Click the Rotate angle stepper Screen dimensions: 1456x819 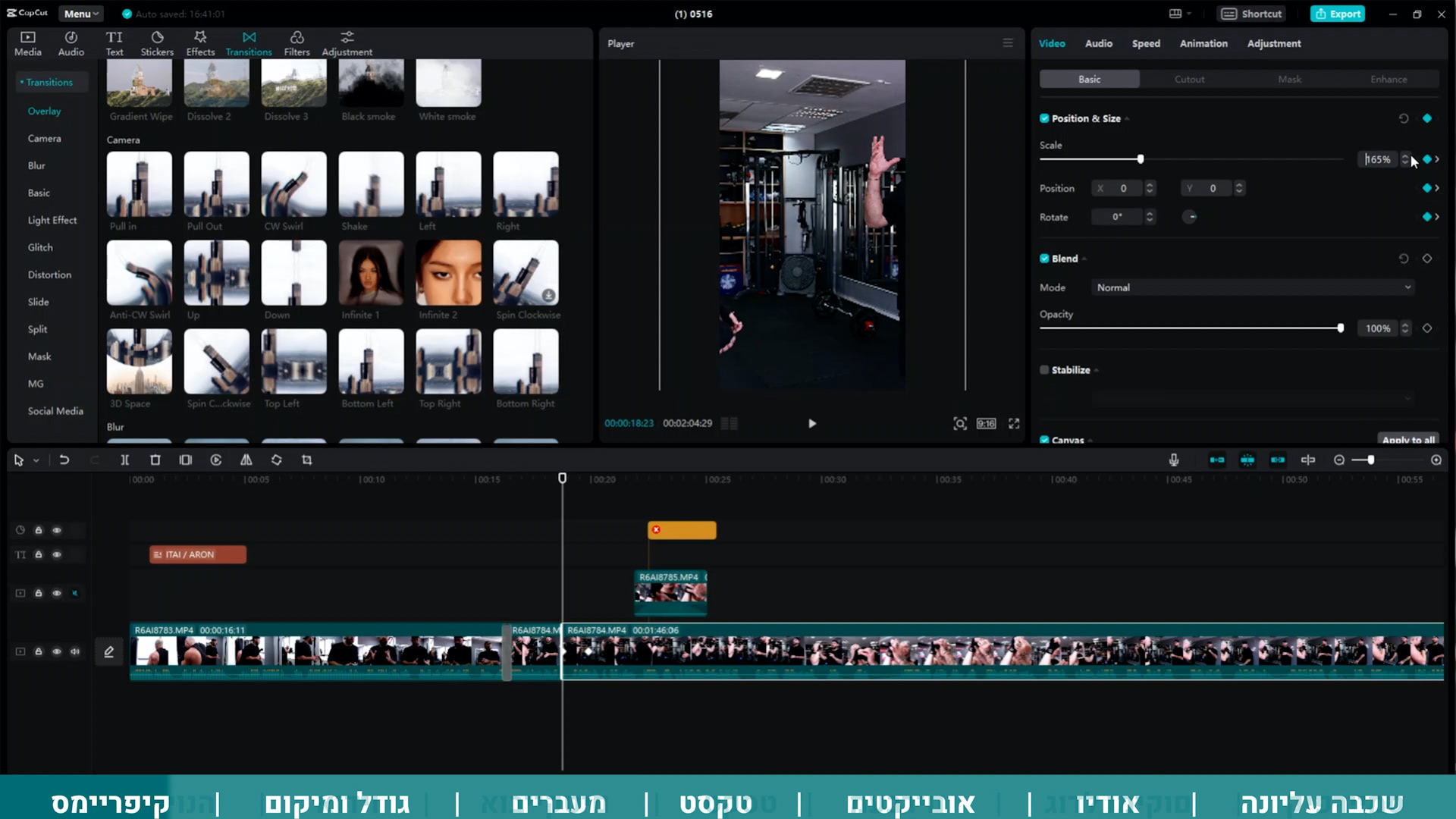pos(1150,217)
